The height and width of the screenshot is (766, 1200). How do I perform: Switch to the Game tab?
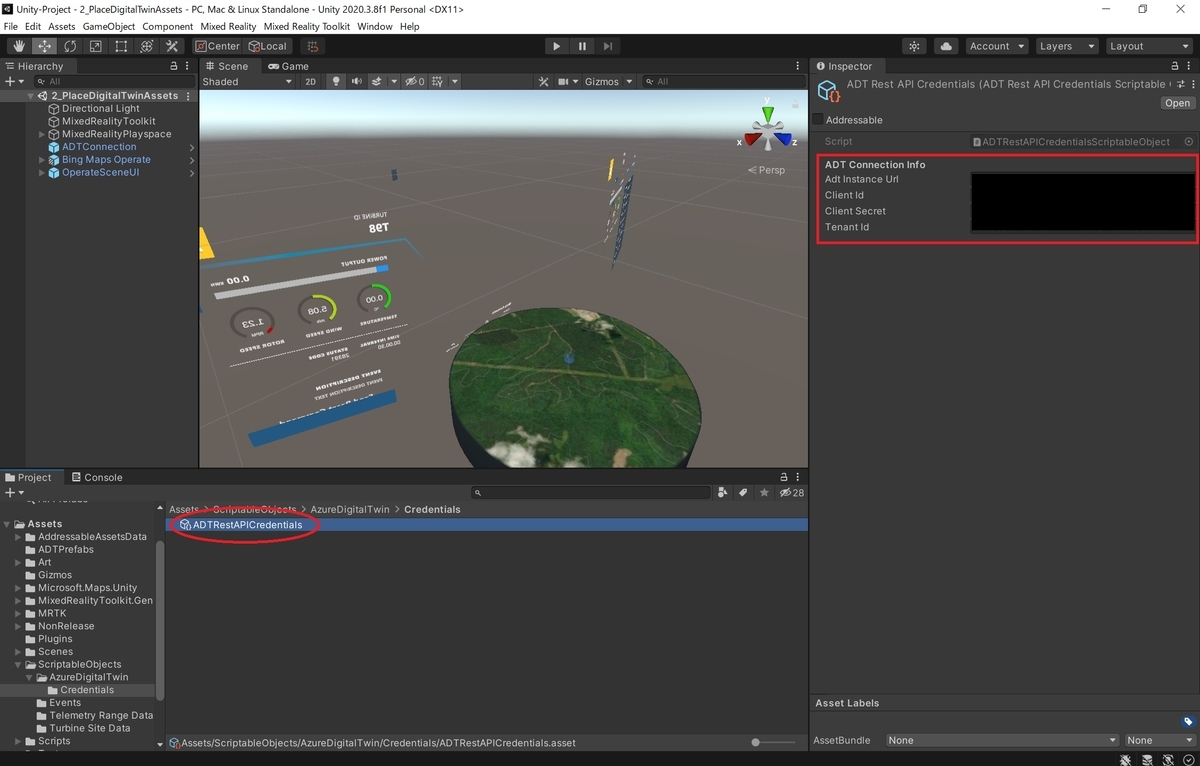[x=288, y=66]
